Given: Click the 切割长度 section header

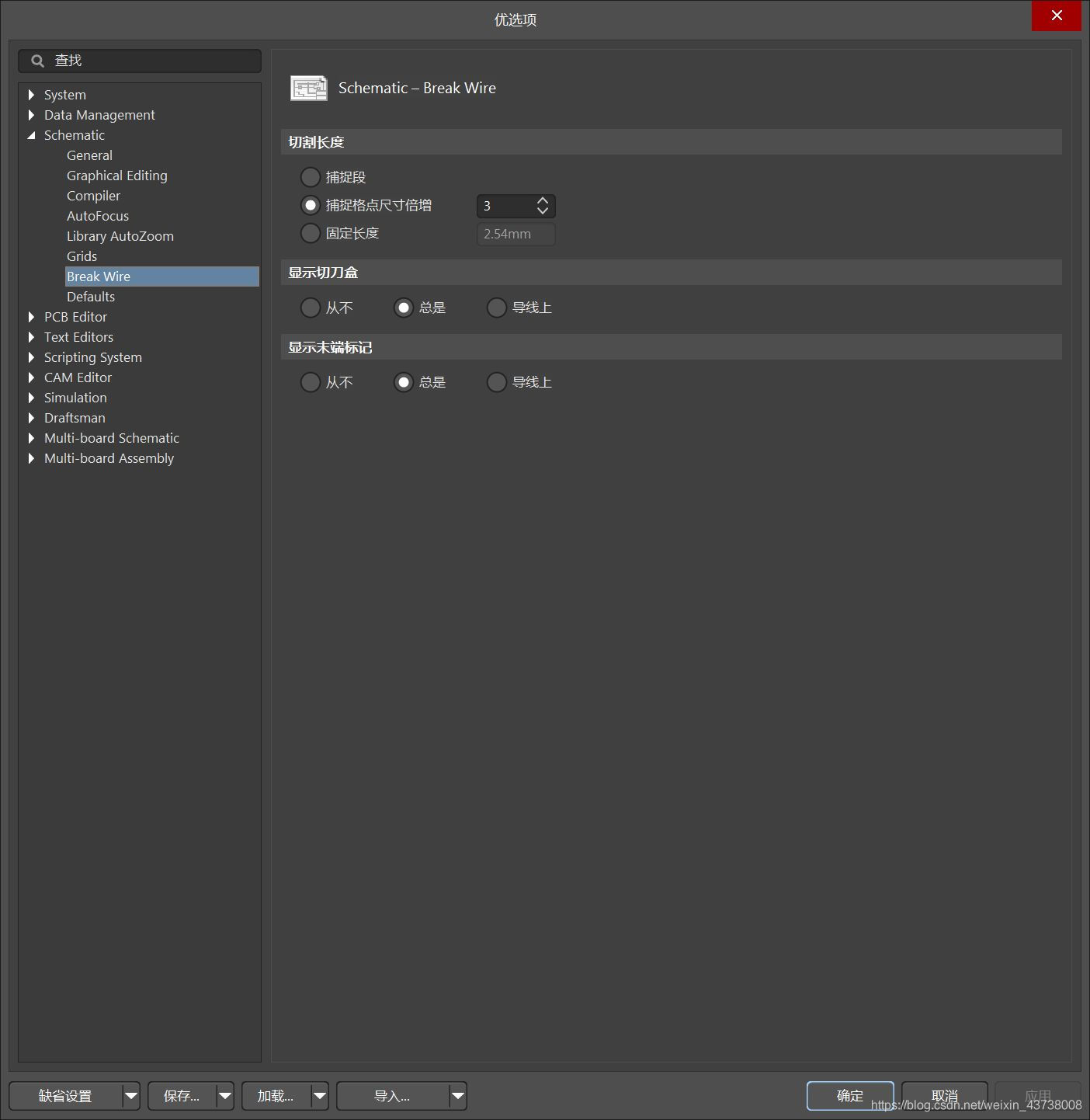Looking at the screenshot, I should click(x=671, y=142).
